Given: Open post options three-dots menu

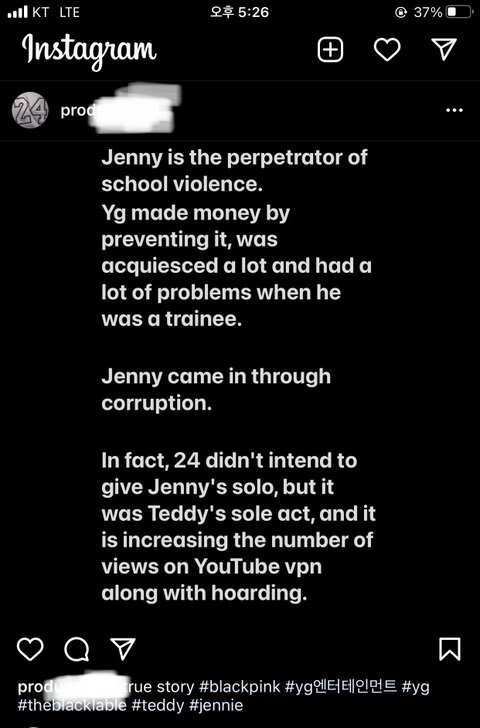Looking at the screenshot, I should click(454, 110).
